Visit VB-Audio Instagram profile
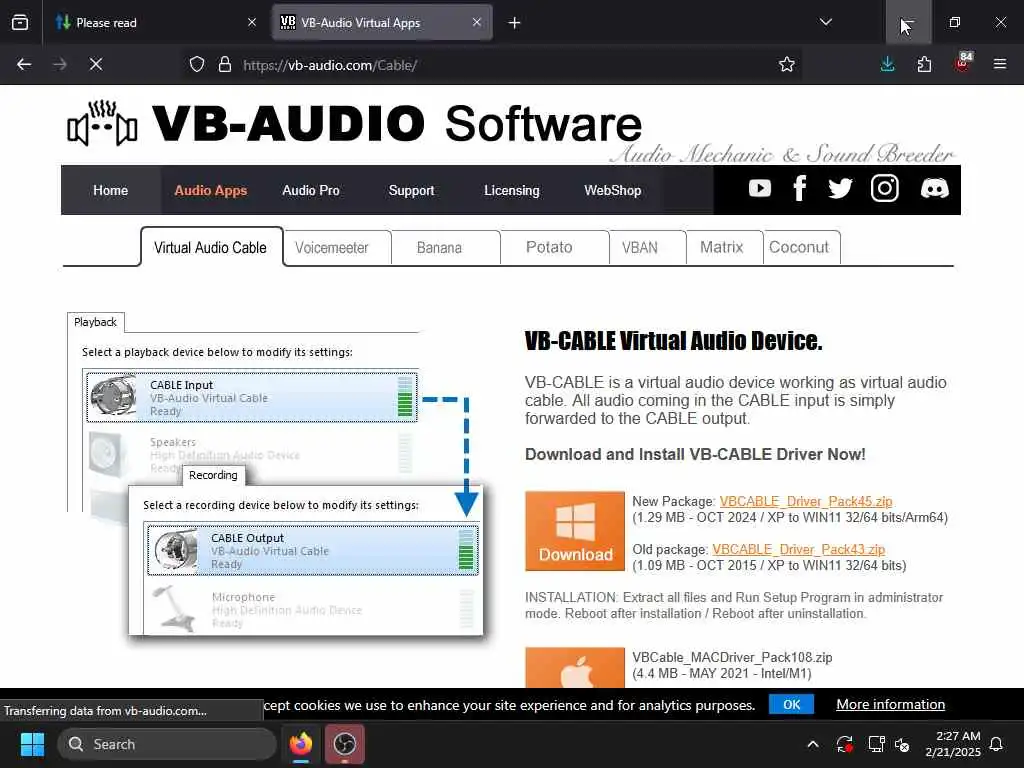The height and width of the screenshot is (768, 1024). point(885,189)
